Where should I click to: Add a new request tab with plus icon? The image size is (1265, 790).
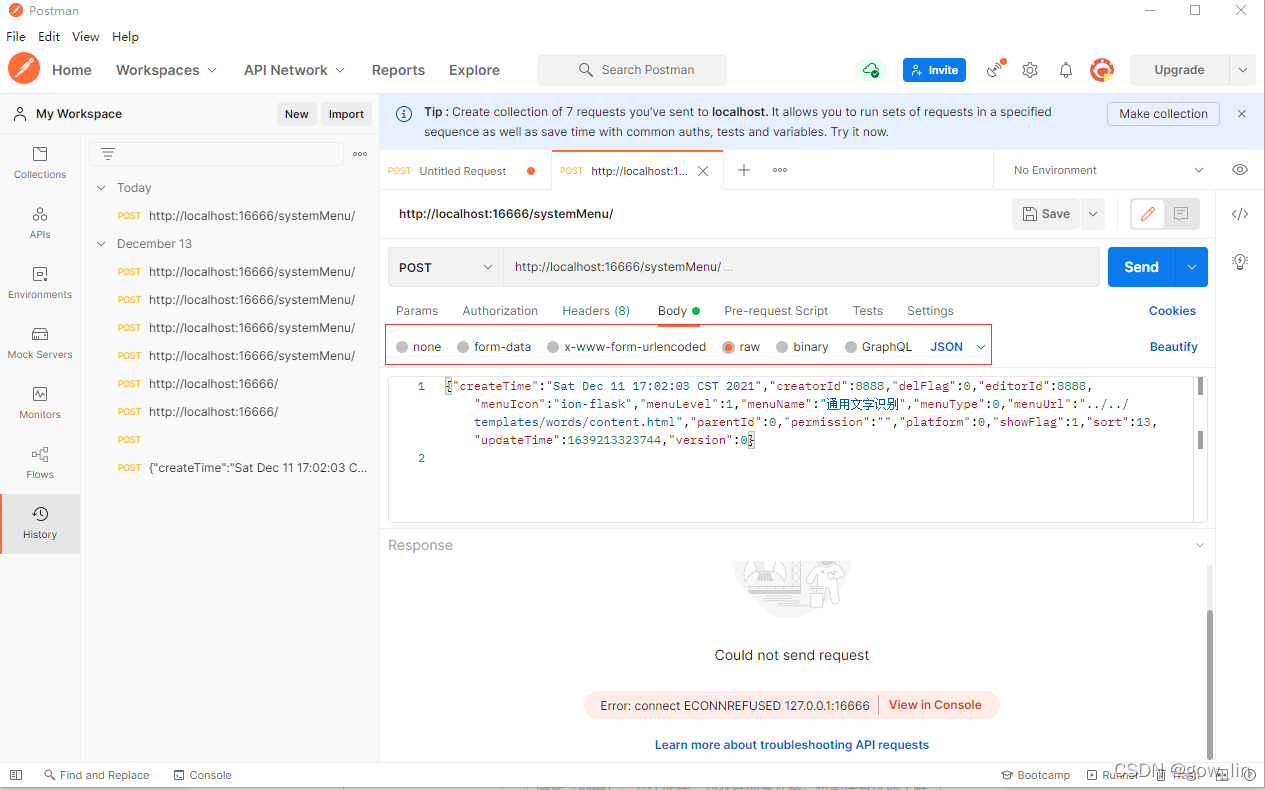(x=744, y=170)
